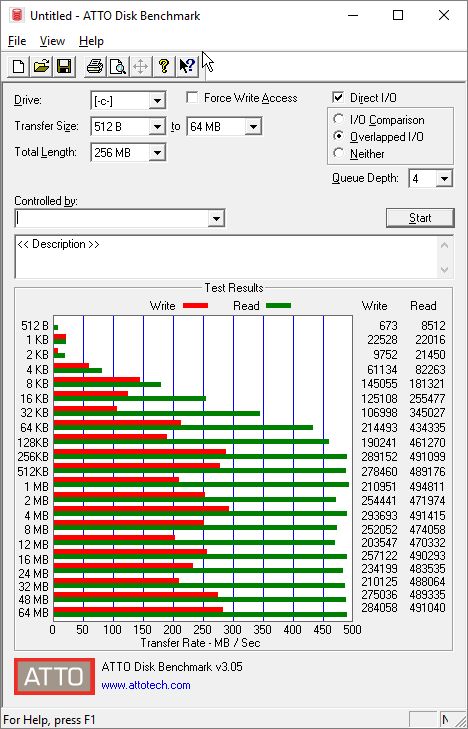Image resolution: width=468 pixels, height=729 pixels.
Task: Click the 12 MB row label
Action: click(x=33, y=544)
